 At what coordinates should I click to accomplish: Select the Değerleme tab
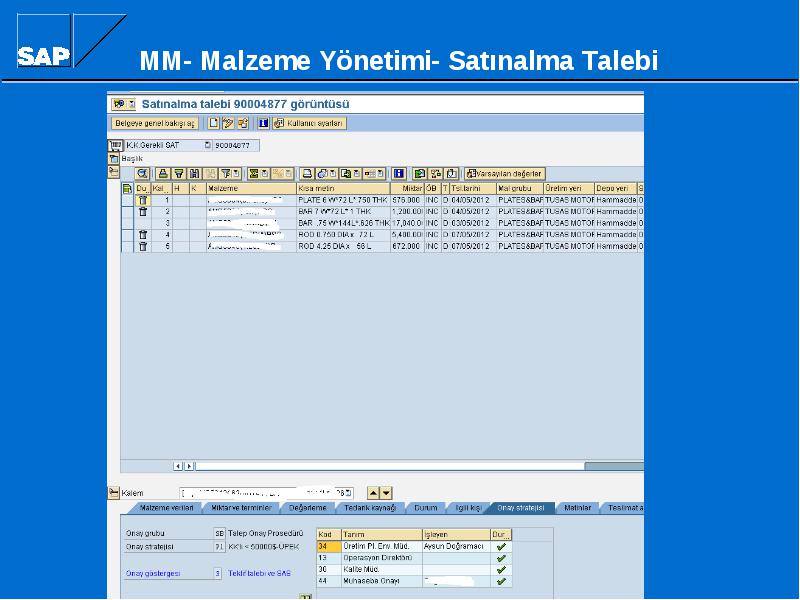point(308,508)
